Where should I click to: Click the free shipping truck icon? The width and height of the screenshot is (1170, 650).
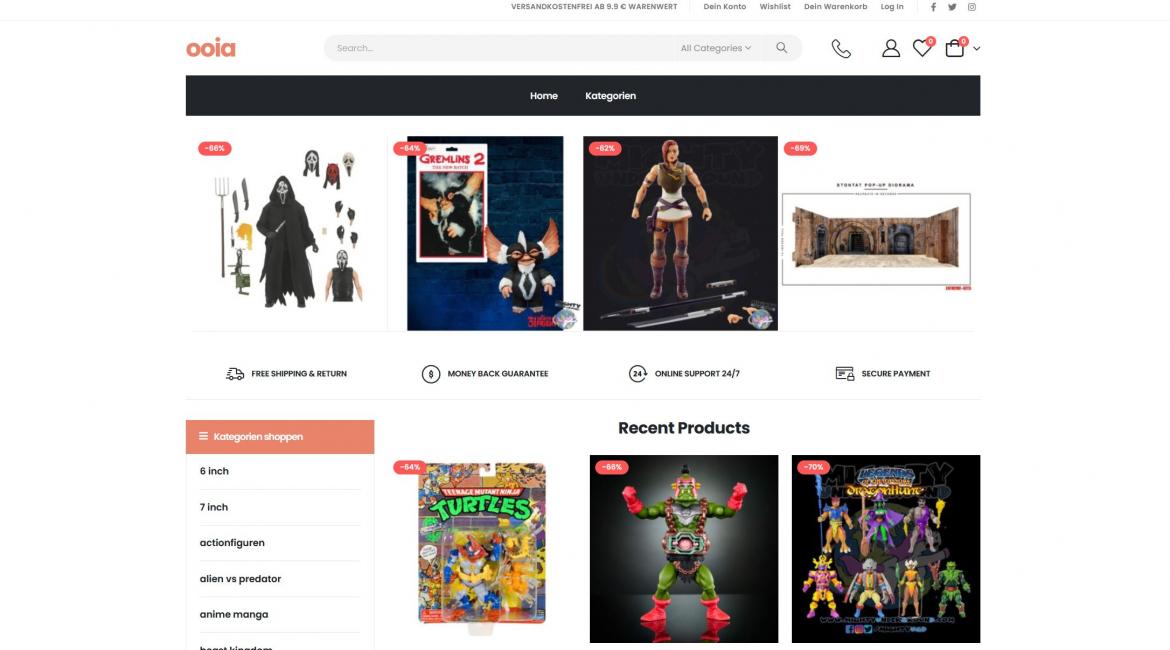point(235,374)
